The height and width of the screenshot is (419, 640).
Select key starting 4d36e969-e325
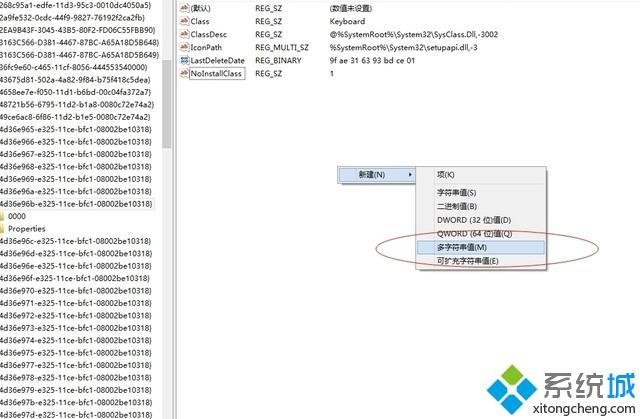[76, 179]
